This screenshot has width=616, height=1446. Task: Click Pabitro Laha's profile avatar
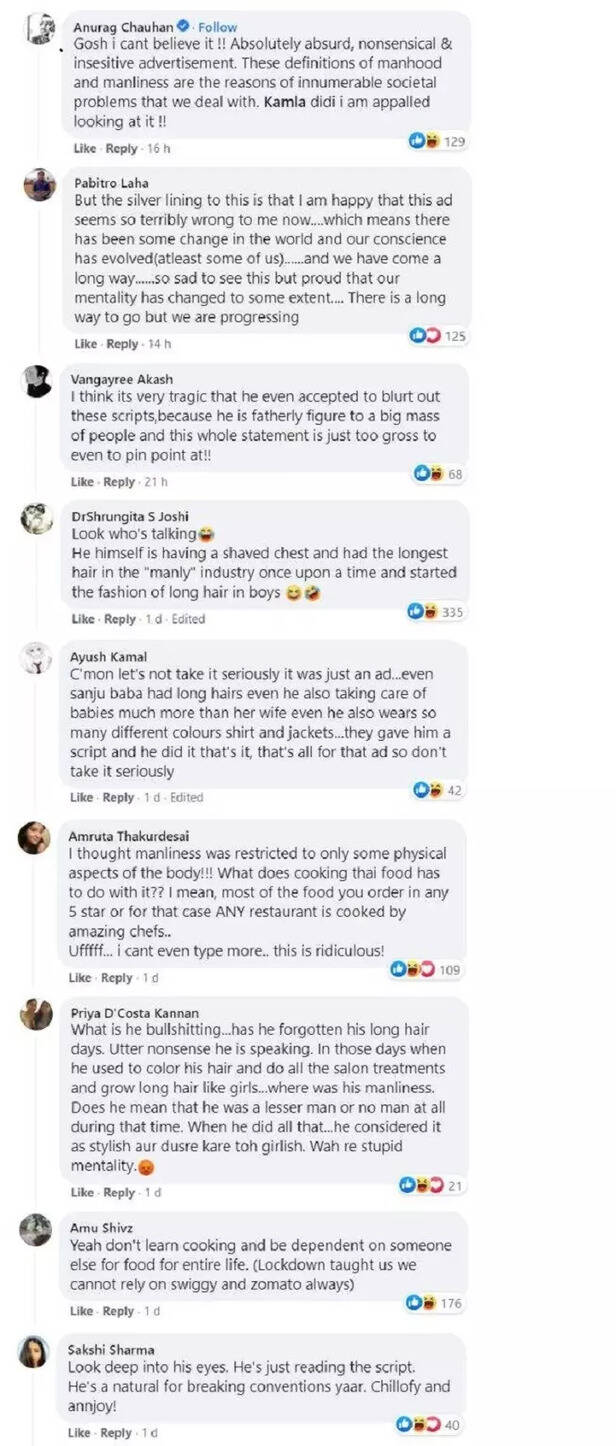point(40,184)
